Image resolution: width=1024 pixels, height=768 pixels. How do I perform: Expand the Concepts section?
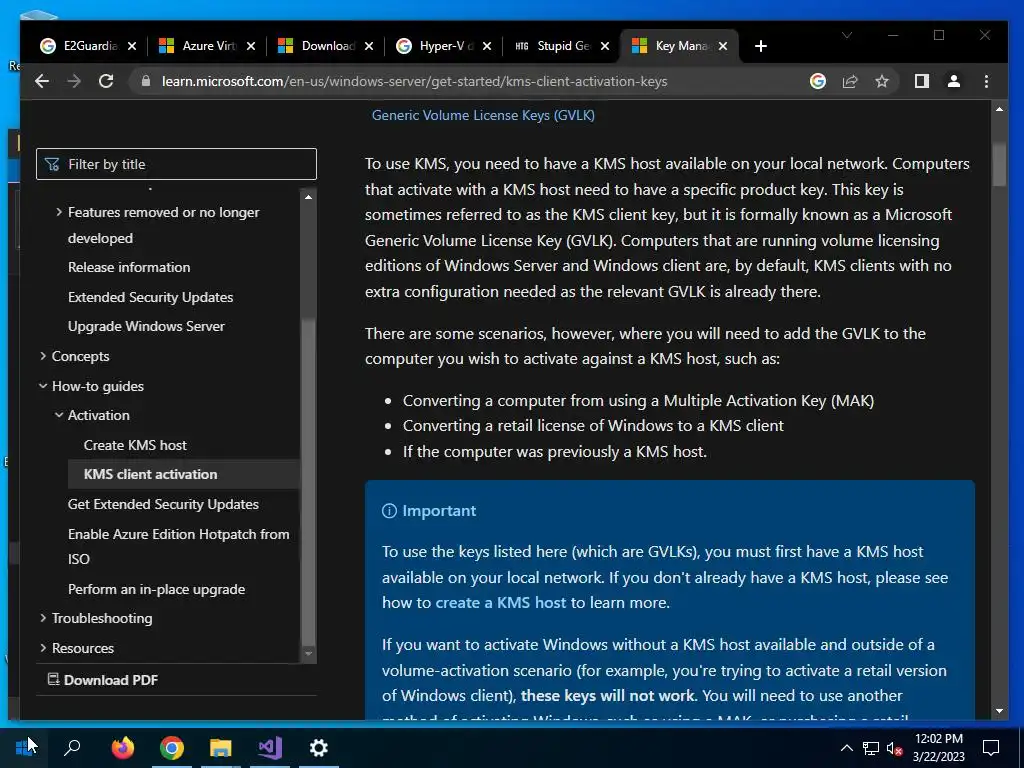[43, 356]
